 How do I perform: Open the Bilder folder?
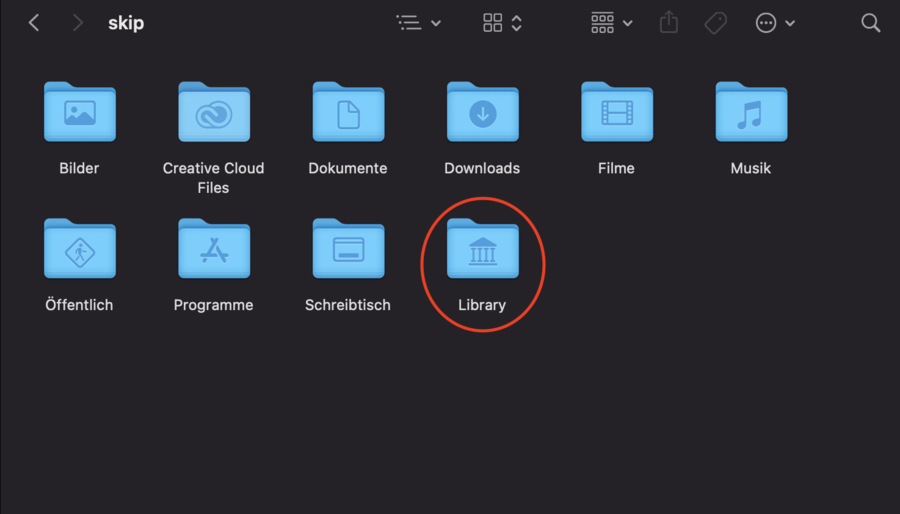tap(79, 113)
